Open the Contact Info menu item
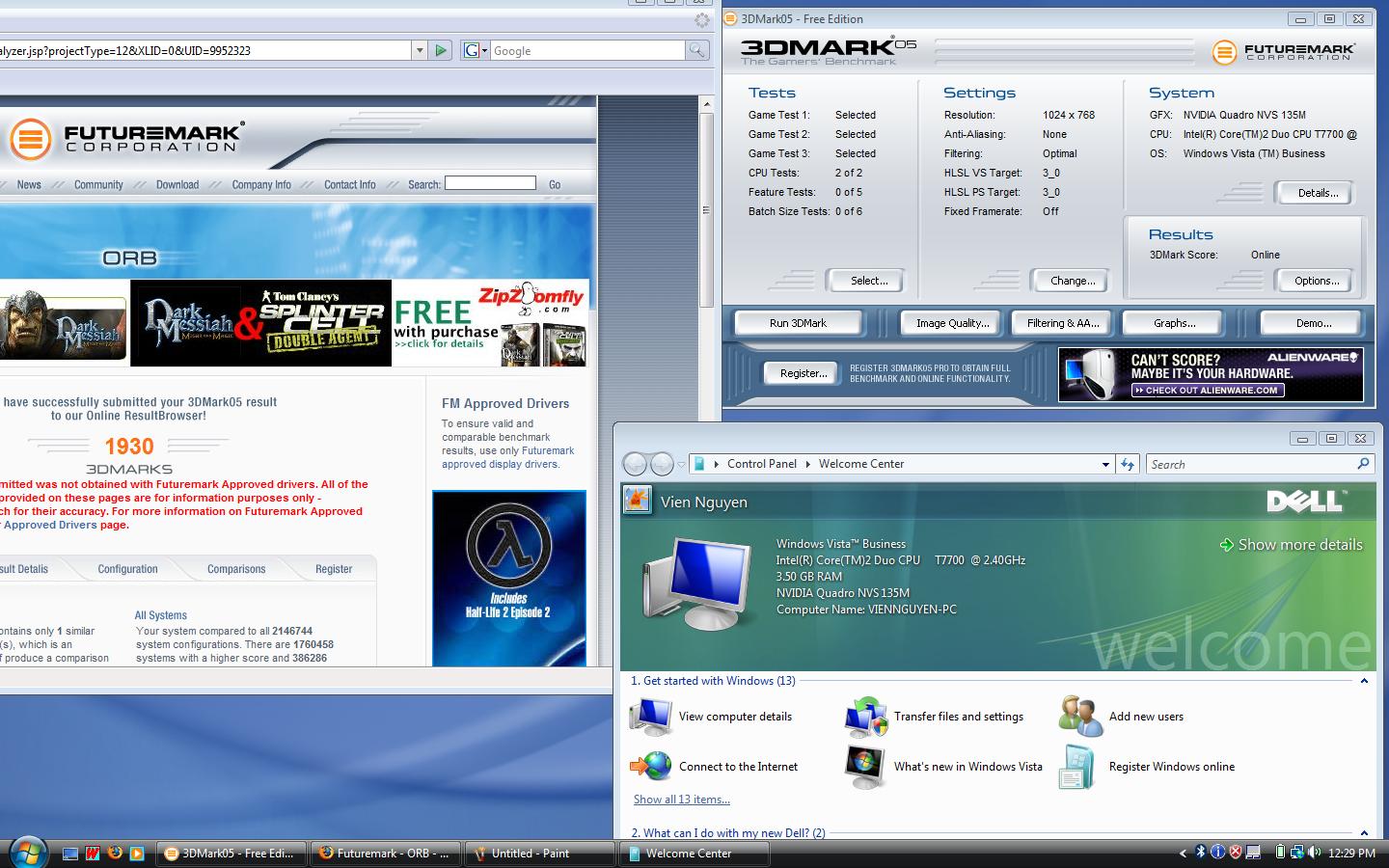 [x=350, y=184]
